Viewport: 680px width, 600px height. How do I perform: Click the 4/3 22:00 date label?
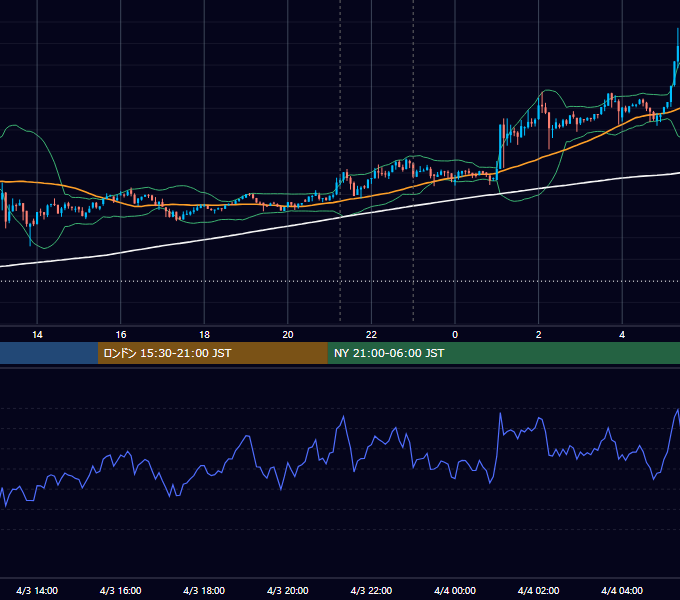coord(371,590)
